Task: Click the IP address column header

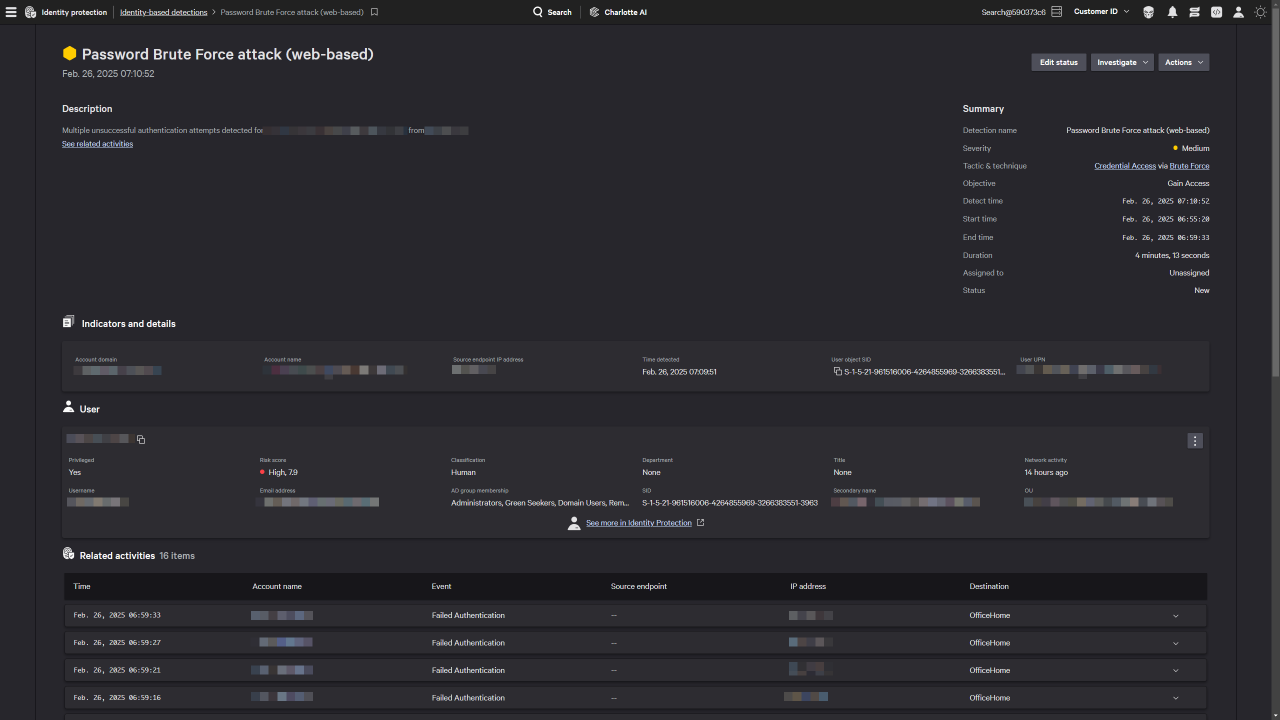Action: [808, 586]
